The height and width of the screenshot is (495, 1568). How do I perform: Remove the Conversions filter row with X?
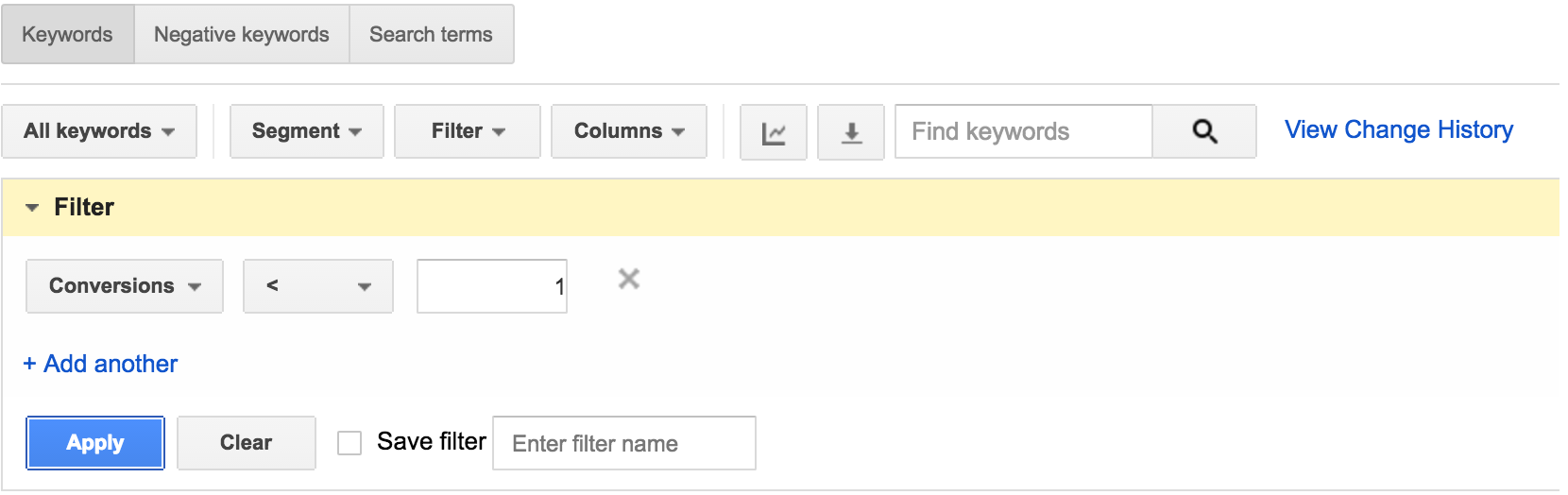(629, 279)
